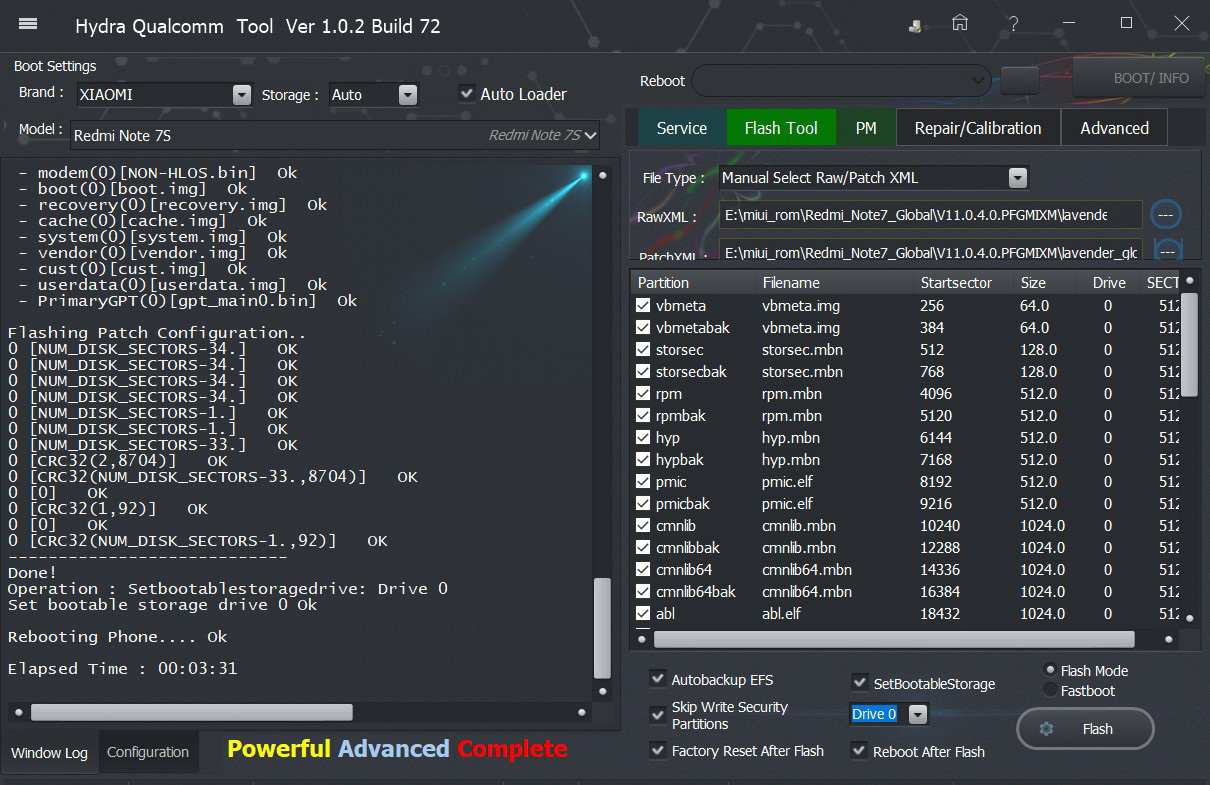The height and width of the screenshot is (785, 1210).
Task: Toggle Skip Write Security Partitions
Action: pos(657,715)
